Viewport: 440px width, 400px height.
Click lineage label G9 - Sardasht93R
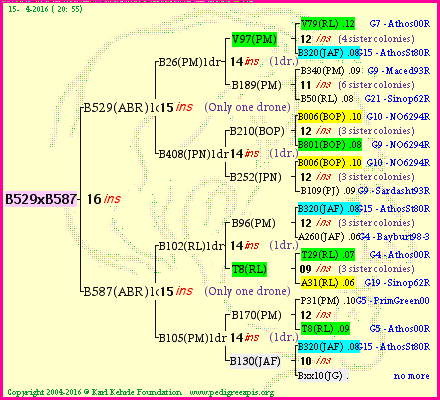click(394, 191)
